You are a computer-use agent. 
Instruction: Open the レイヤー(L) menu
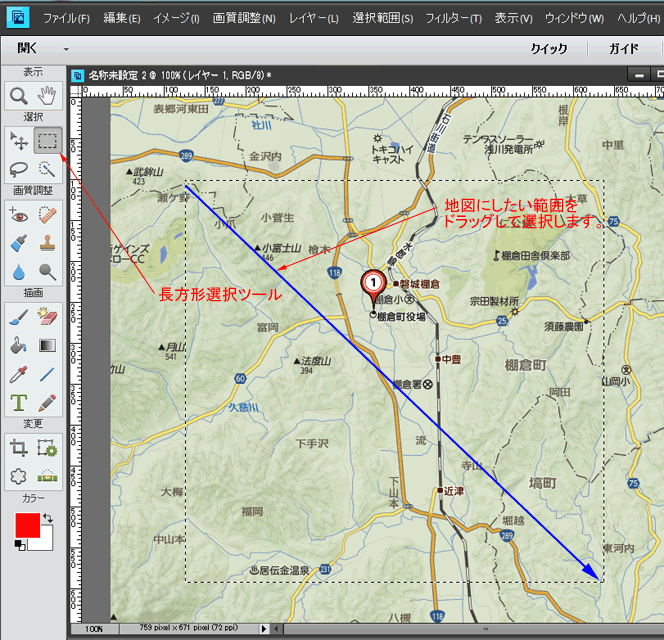coord(314,18)
